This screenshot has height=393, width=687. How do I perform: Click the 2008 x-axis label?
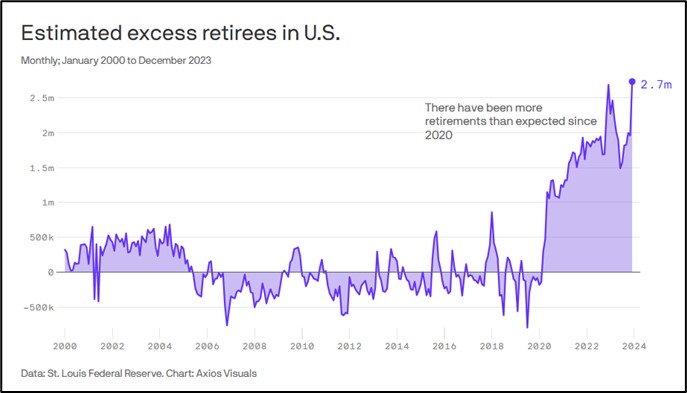[255, 346]
